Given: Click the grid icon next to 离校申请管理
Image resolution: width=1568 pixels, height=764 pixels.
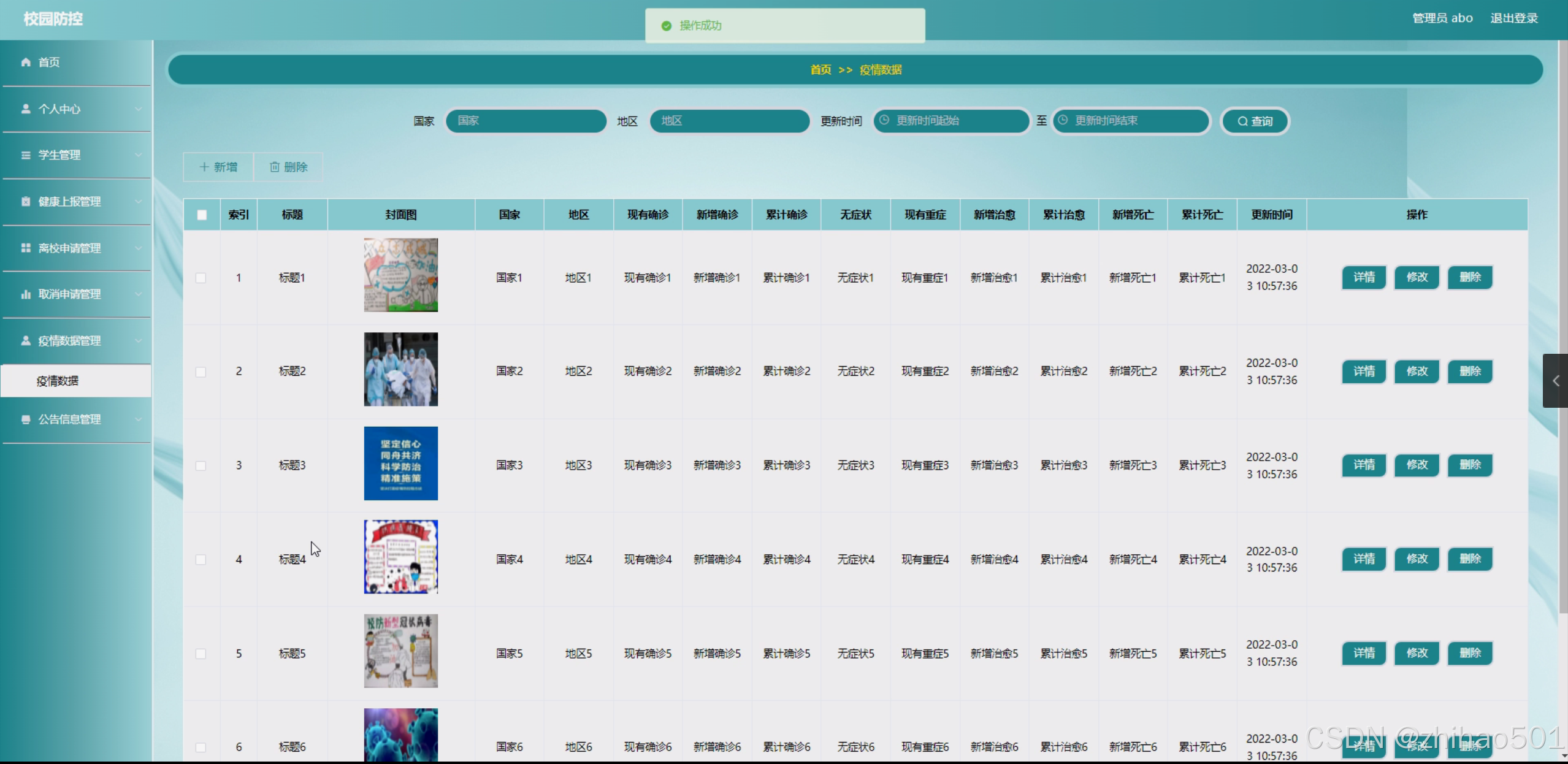Looking at the screenshot, I should (x=26, y=248).
